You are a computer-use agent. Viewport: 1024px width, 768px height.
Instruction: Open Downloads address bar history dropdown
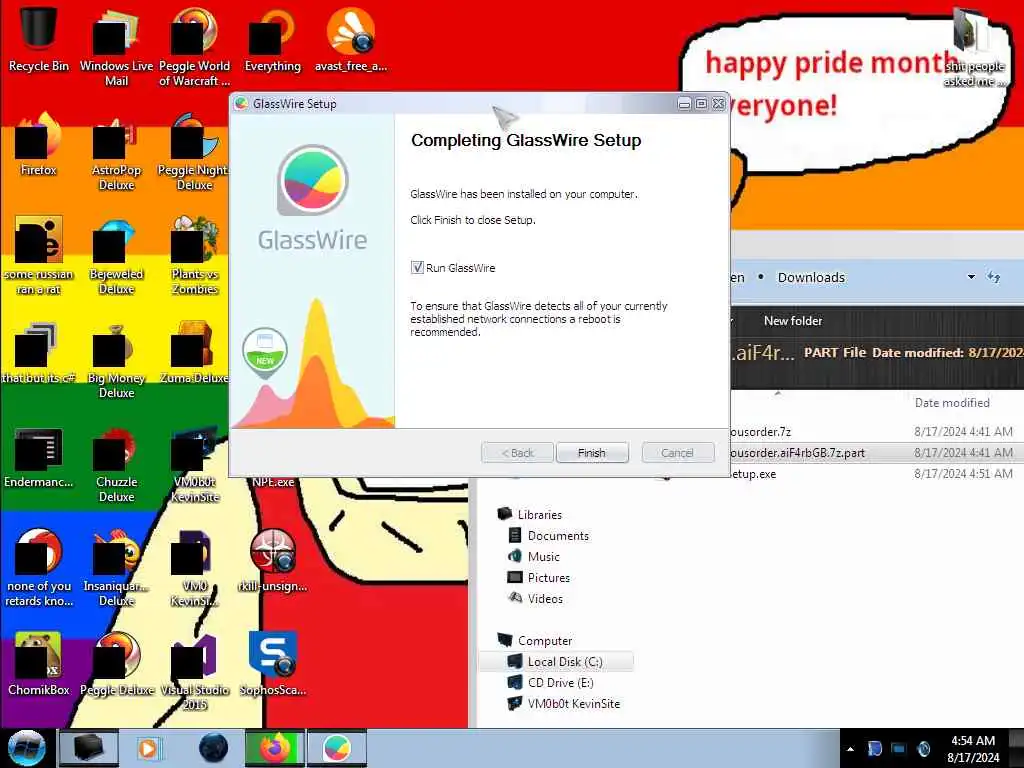pyautogui.click(x=971, y=277)
